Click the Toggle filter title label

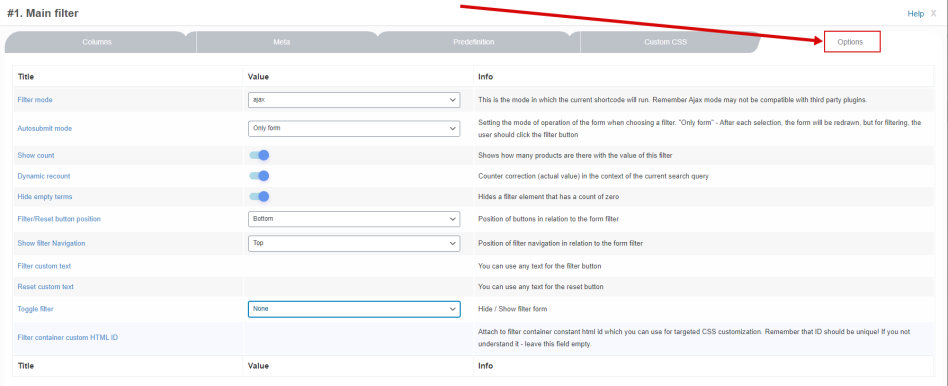(x=36, y=309)
